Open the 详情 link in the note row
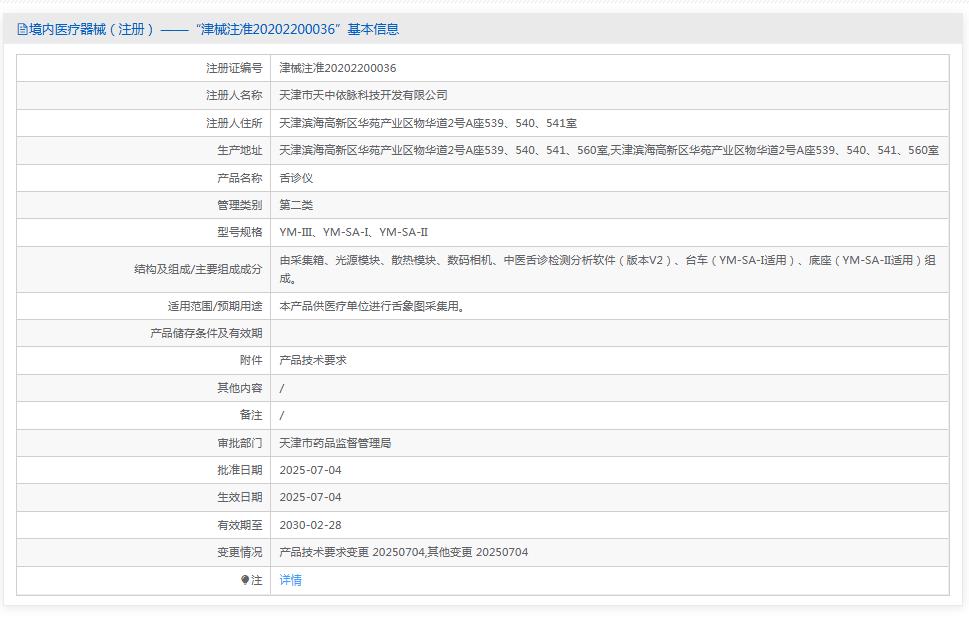This screenshot has width=969, height=617. (290, 580)
